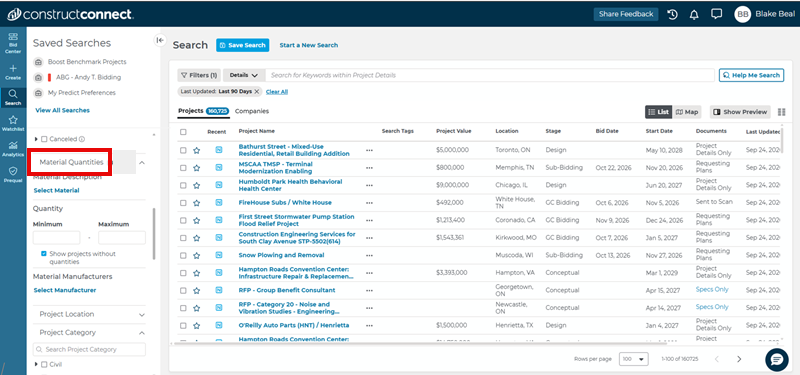Open the notifications bell

coord(694,14)
